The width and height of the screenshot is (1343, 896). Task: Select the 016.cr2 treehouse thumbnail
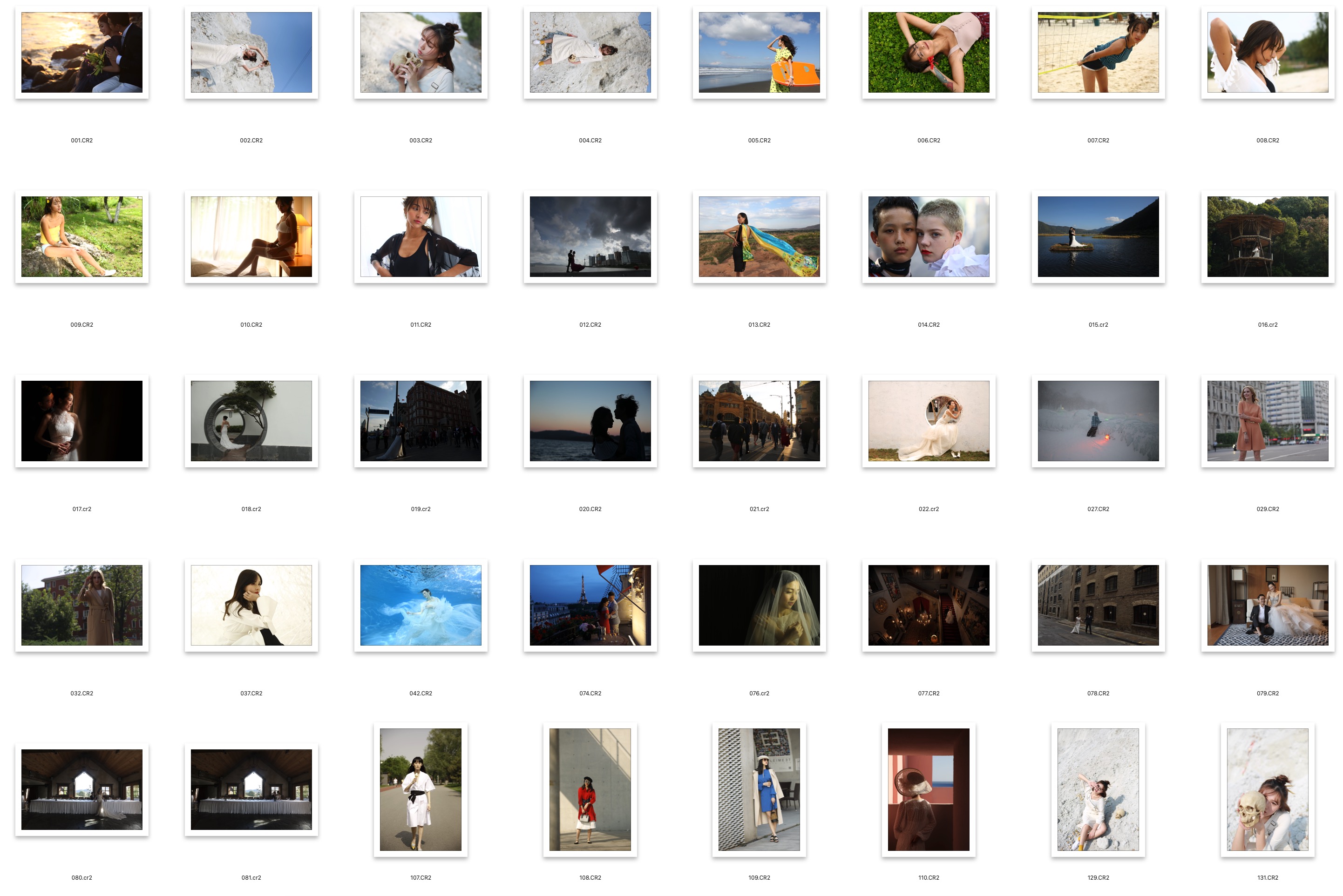[x=1267, y=236]
